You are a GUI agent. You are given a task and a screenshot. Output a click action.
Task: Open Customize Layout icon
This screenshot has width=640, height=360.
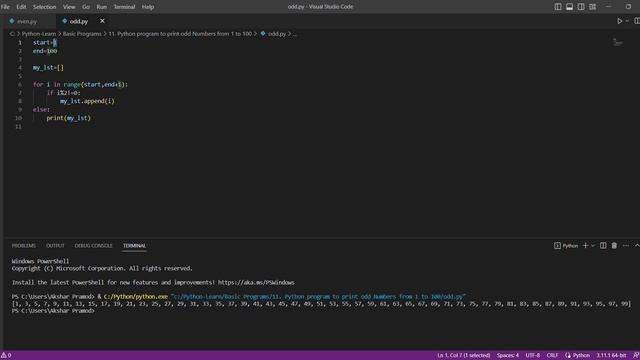tap(593, 7)
